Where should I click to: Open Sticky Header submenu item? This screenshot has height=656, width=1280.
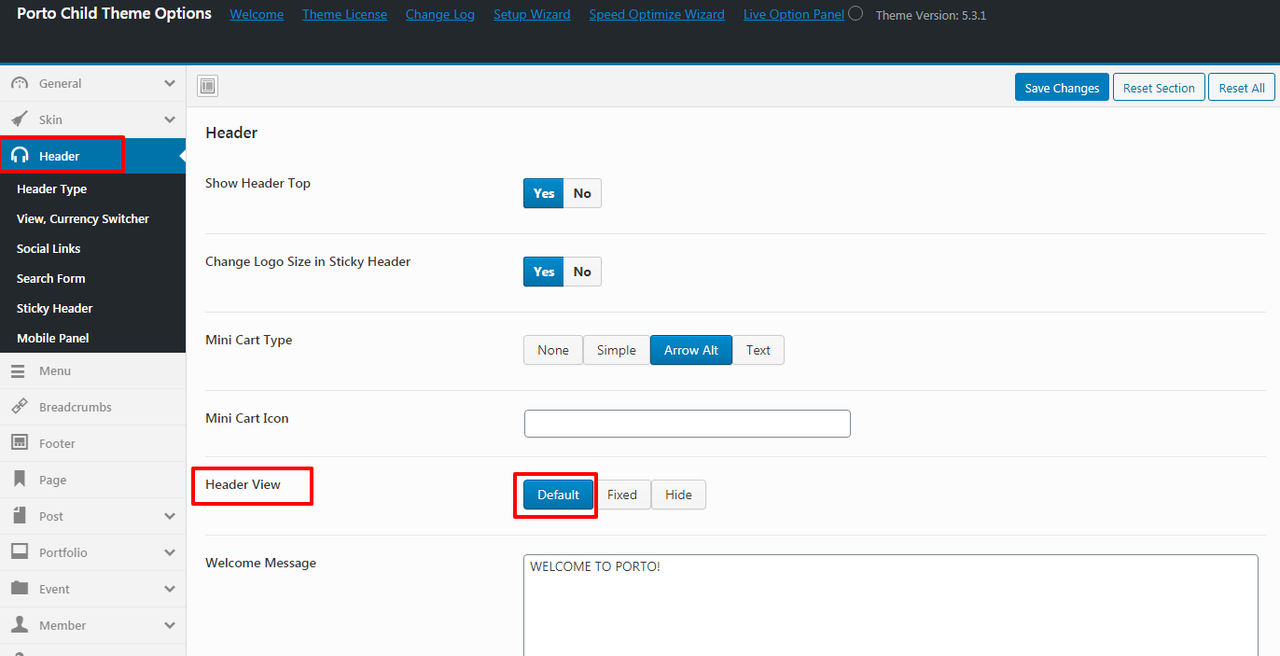[55, 309]
